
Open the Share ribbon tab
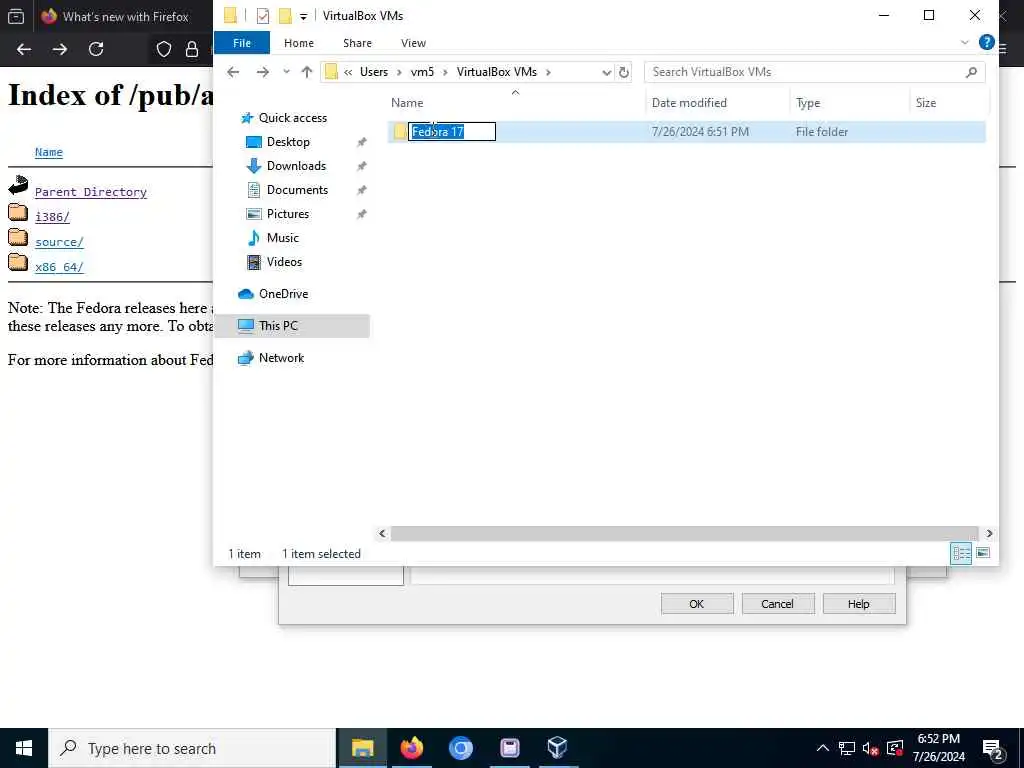tap(357, 42)
